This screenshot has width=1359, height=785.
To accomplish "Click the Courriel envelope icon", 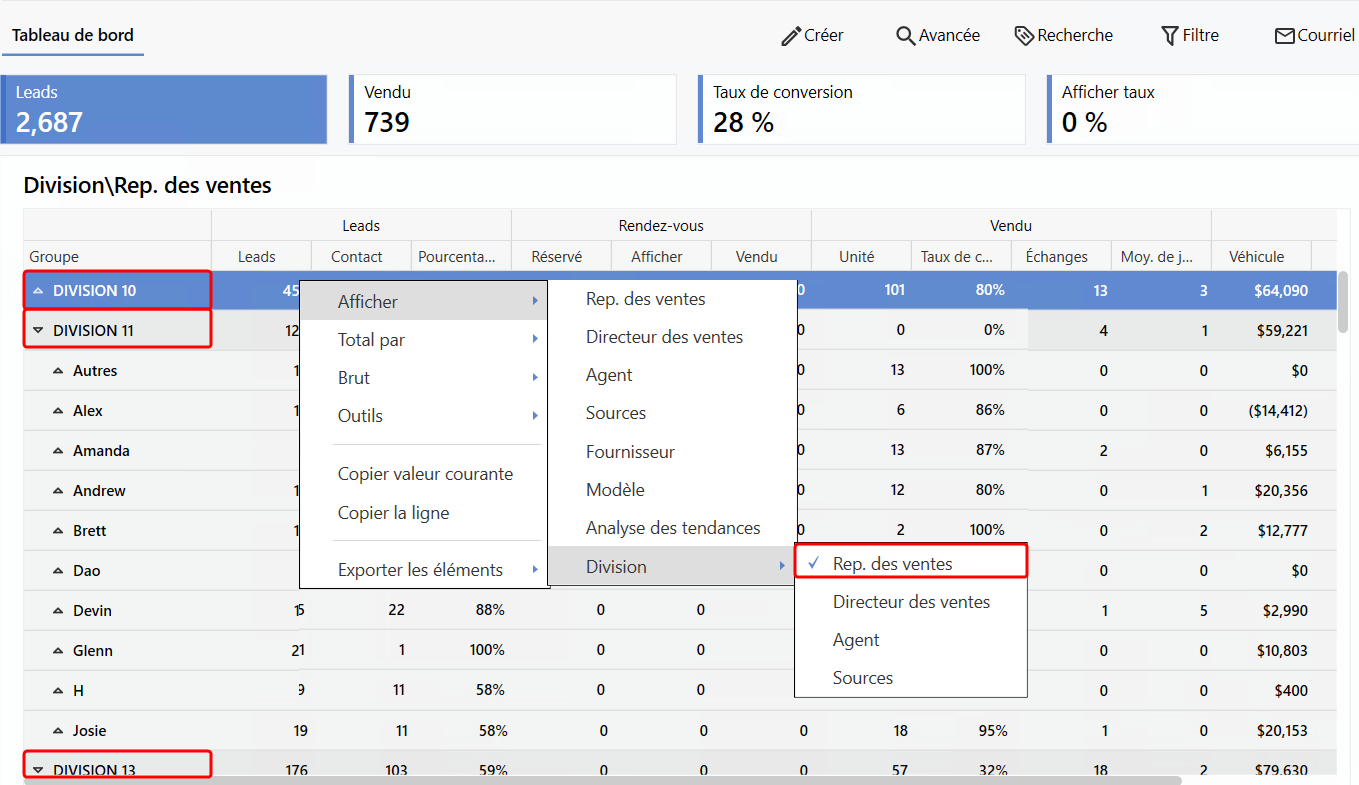I will tap(1284, 36).
